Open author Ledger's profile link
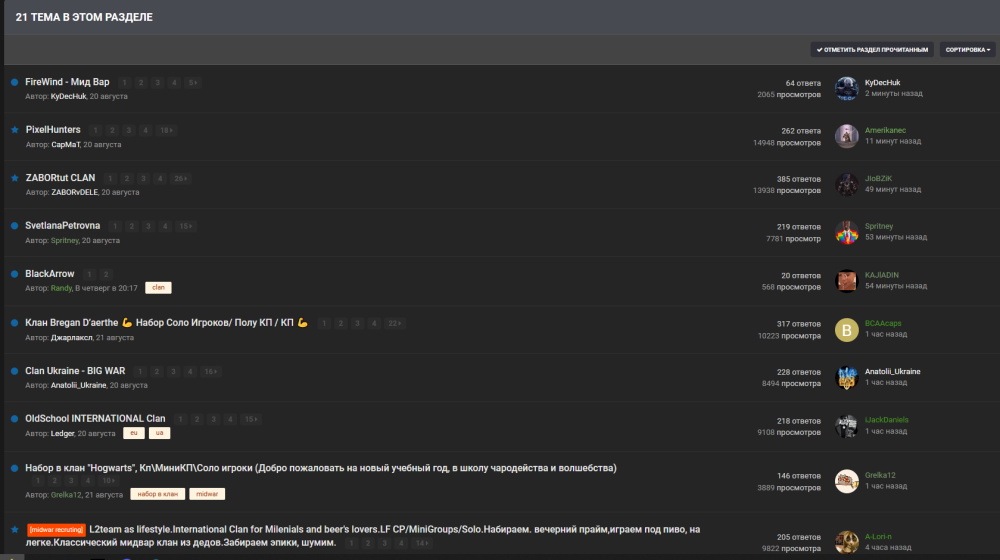The height and width of the screenshot is (560, 1000). [62, 433]
